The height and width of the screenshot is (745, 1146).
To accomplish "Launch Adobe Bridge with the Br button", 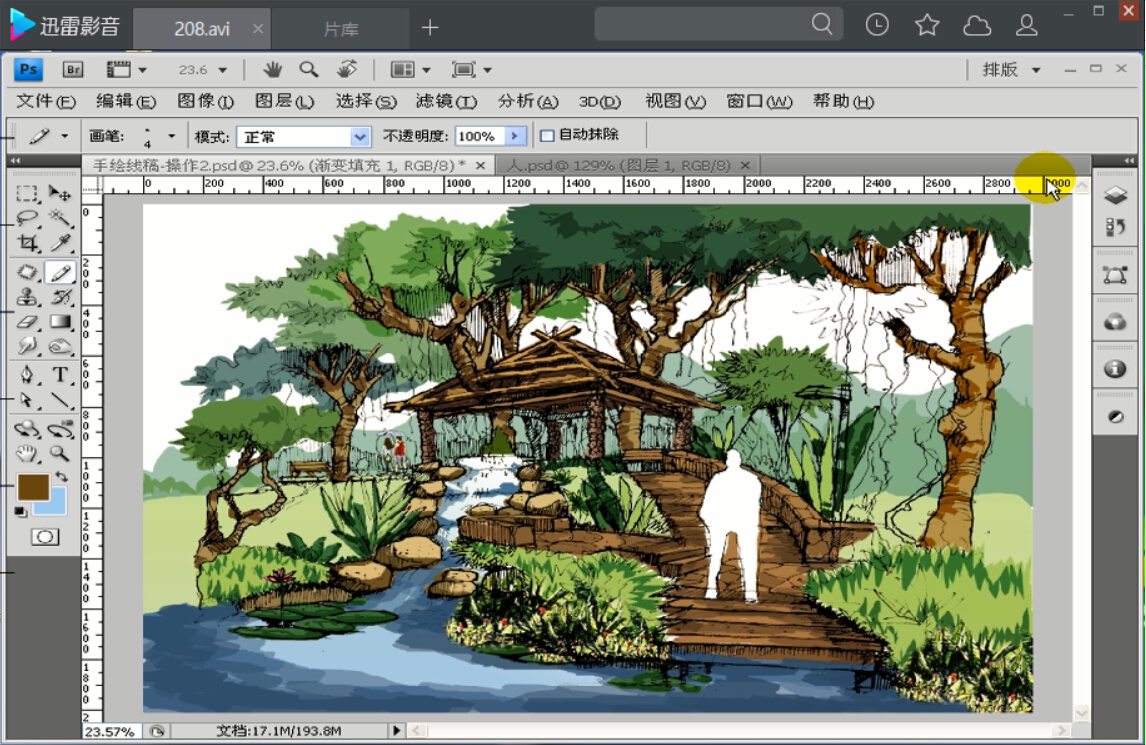I will [x=72, y=70].
